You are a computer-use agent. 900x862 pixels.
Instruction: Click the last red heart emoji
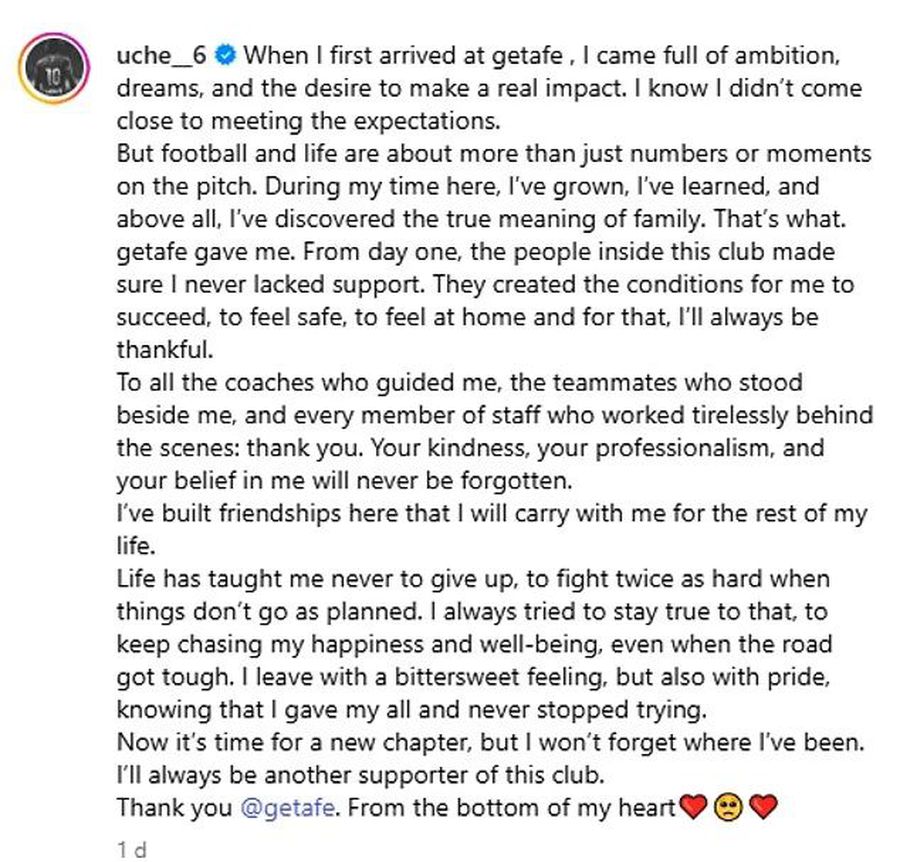763,806
